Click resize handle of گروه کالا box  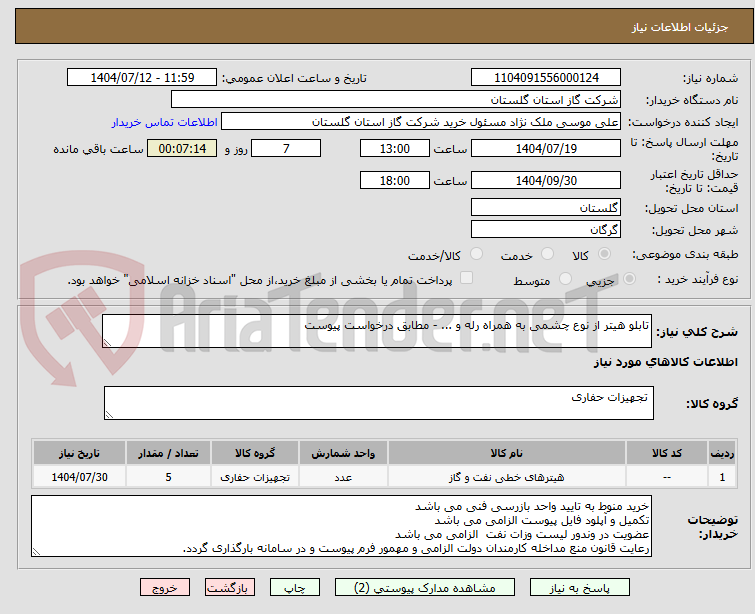coord(109,415)
